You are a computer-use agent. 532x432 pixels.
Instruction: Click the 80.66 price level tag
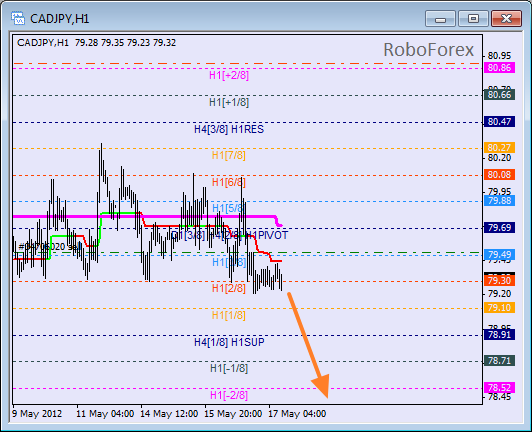499,95
